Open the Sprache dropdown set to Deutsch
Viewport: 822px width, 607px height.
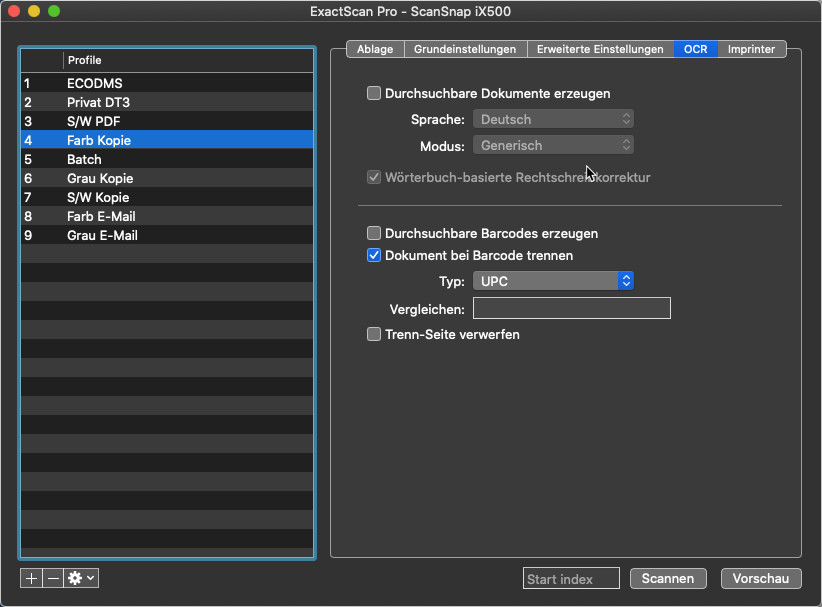coord(553,119)
